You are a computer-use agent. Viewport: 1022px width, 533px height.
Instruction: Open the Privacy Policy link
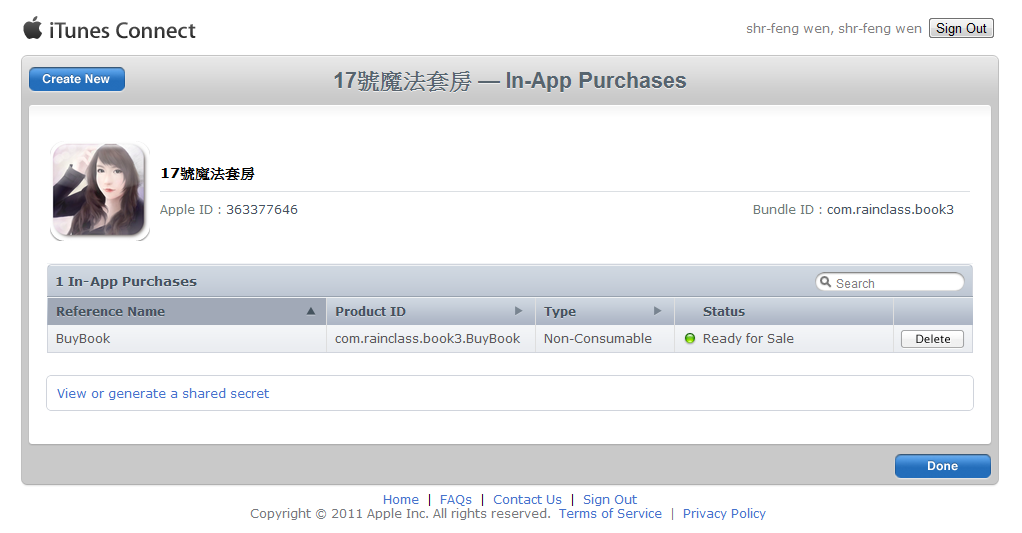coord(724,513)
